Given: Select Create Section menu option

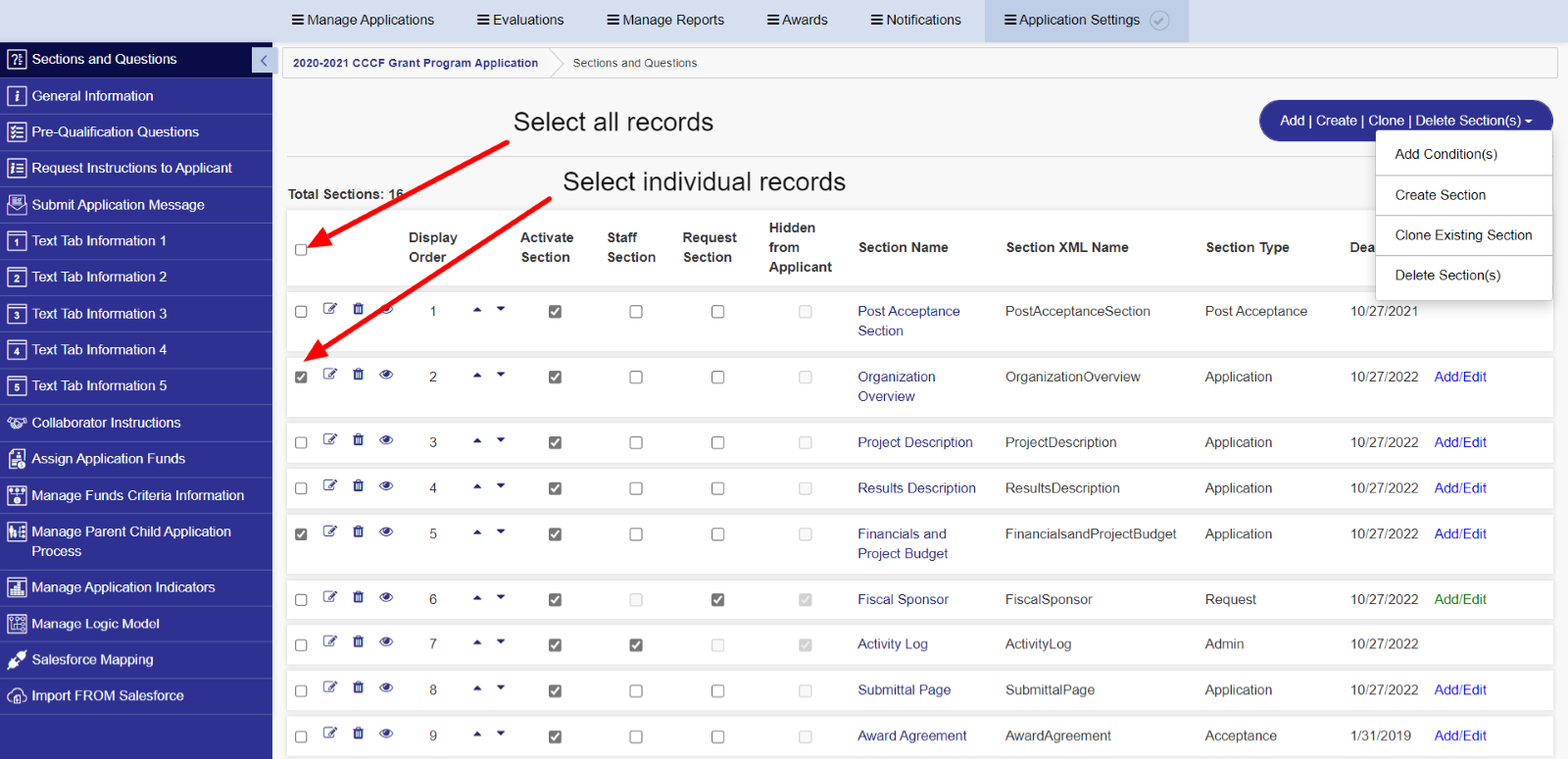Looking at the screenshot, I should coord(1440,195).
